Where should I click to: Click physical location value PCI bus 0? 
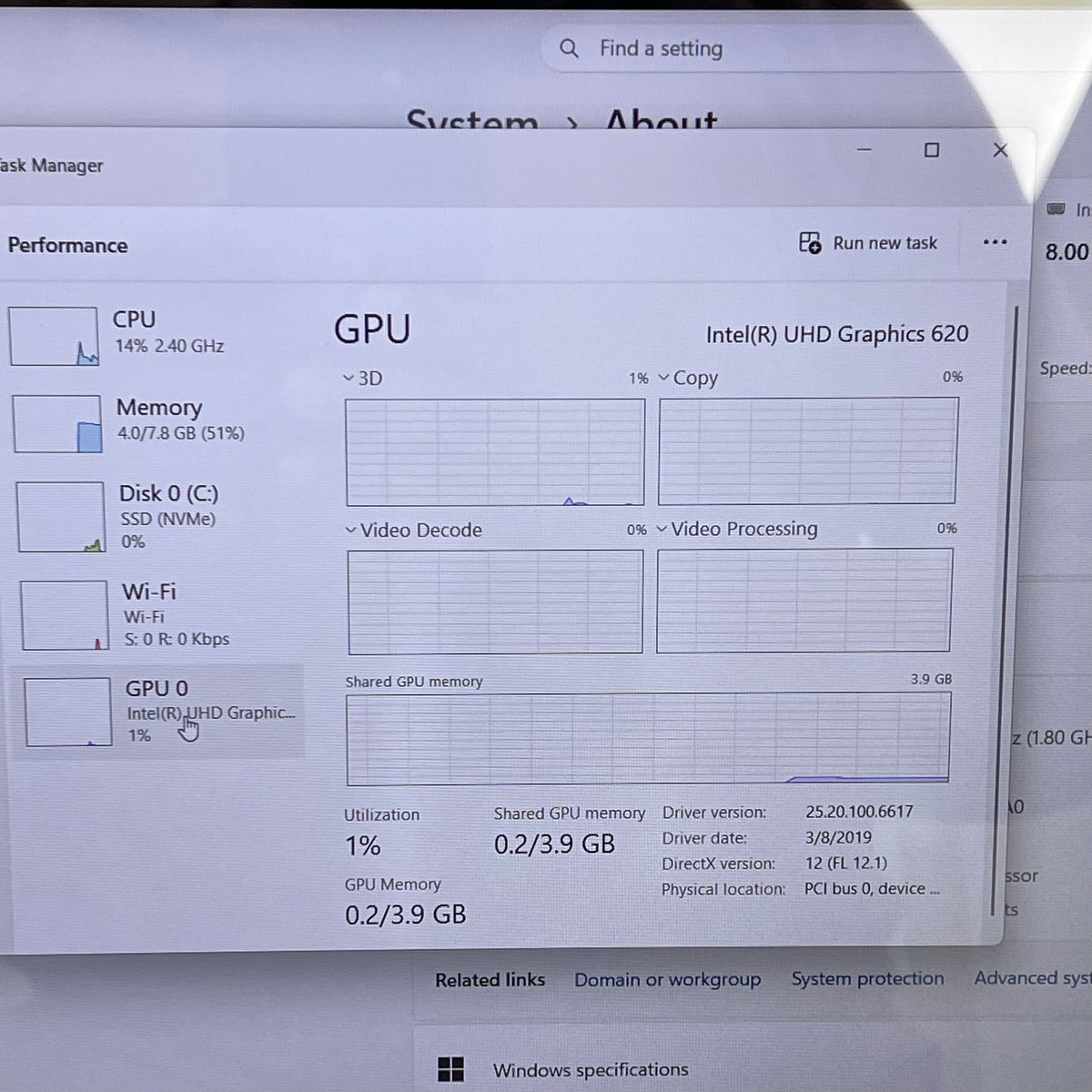(872, 888)
